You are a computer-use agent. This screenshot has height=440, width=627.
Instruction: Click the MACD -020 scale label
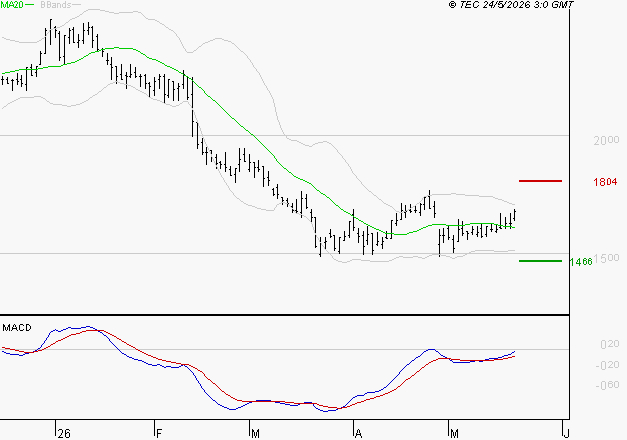tap(607, 364)
